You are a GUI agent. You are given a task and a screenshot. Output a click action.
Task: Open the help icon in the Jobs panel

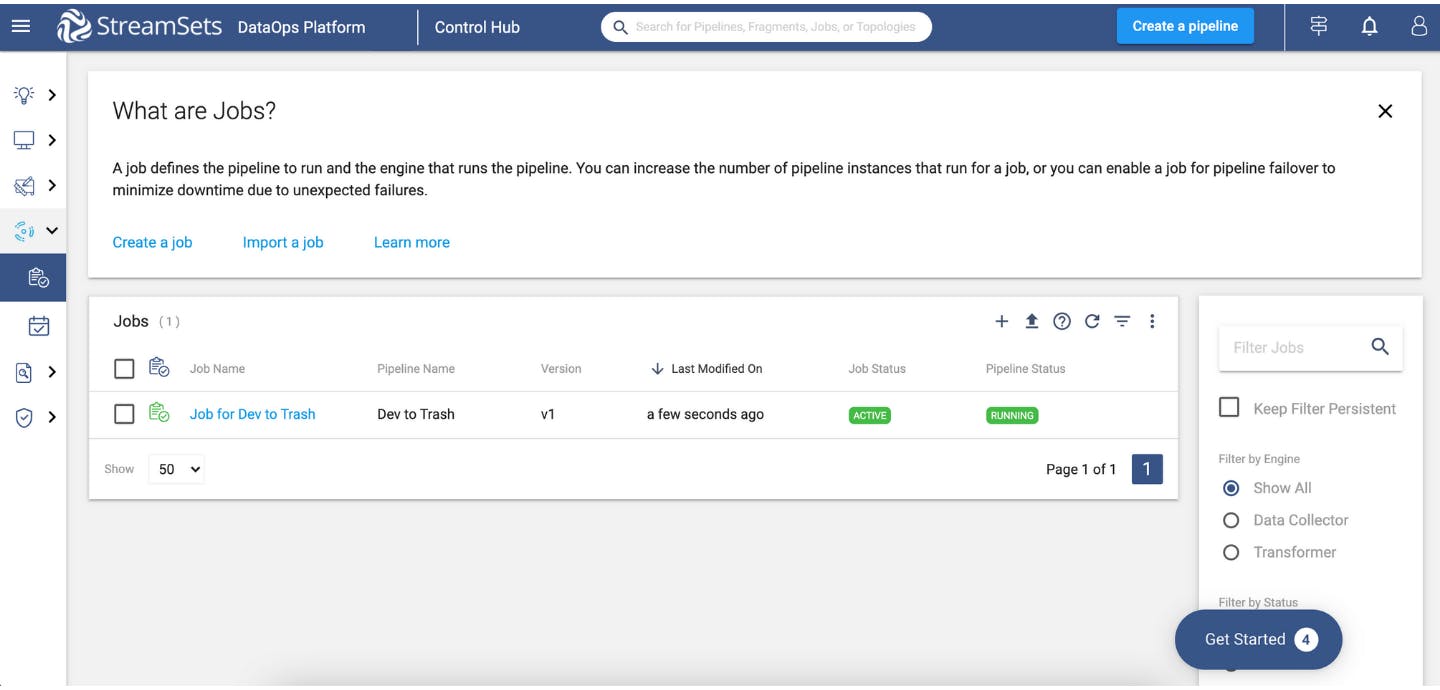point(1062,321)
